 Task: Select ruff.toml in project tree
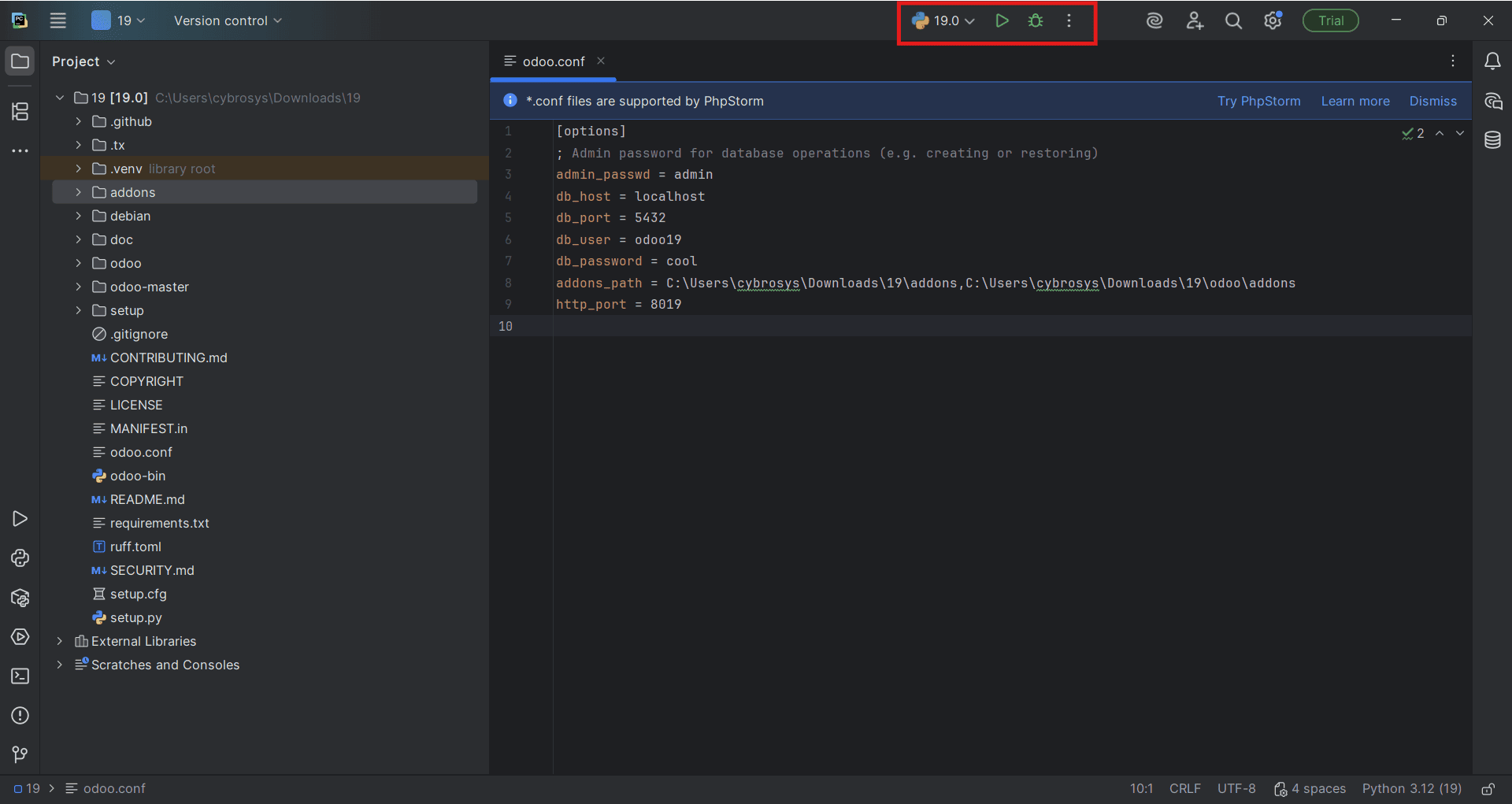pyautogui.click(x=135, y=546)
